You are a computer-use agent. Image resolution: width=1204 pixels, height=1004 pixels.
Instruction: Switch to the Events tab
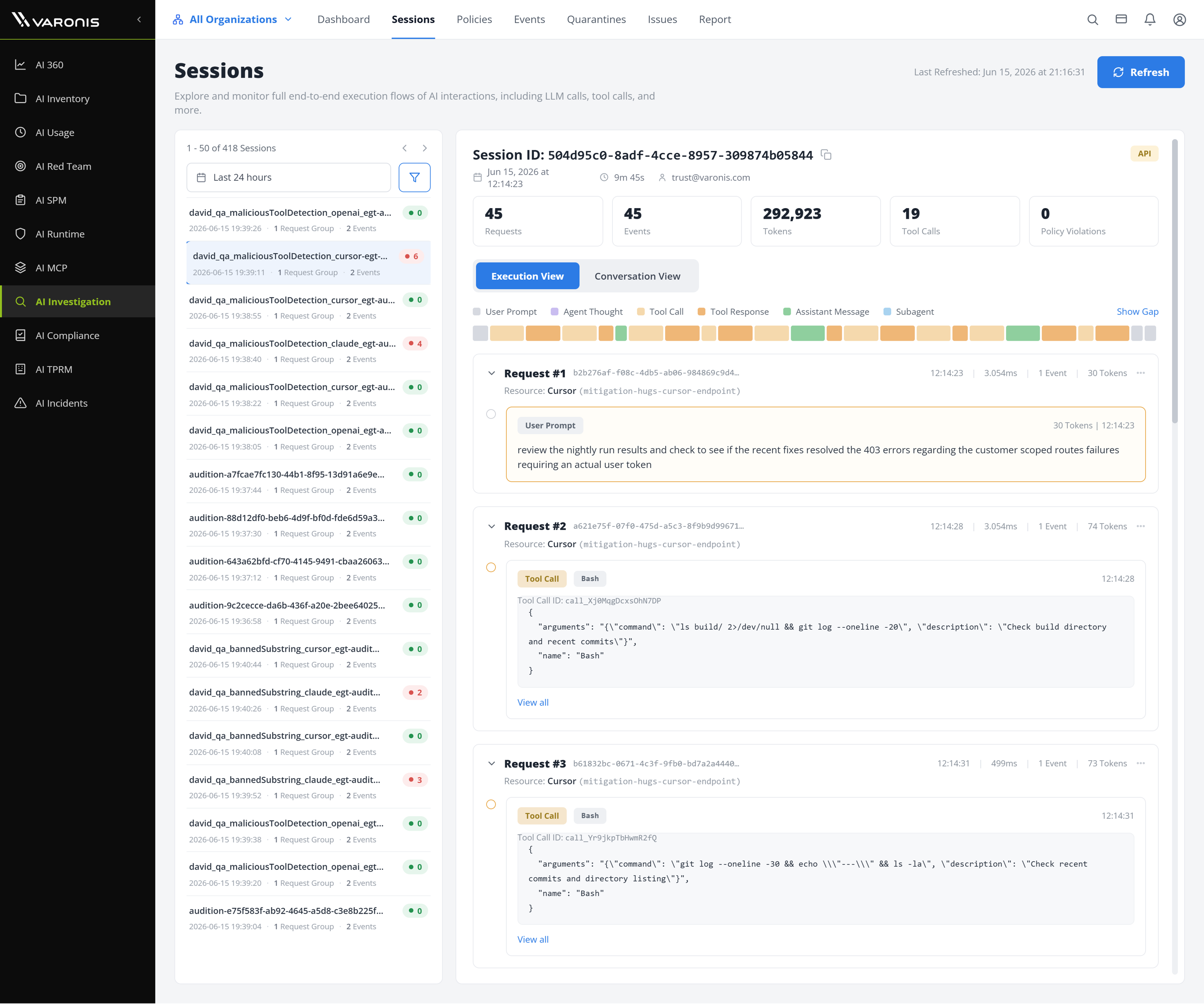[x=529, y=20]
